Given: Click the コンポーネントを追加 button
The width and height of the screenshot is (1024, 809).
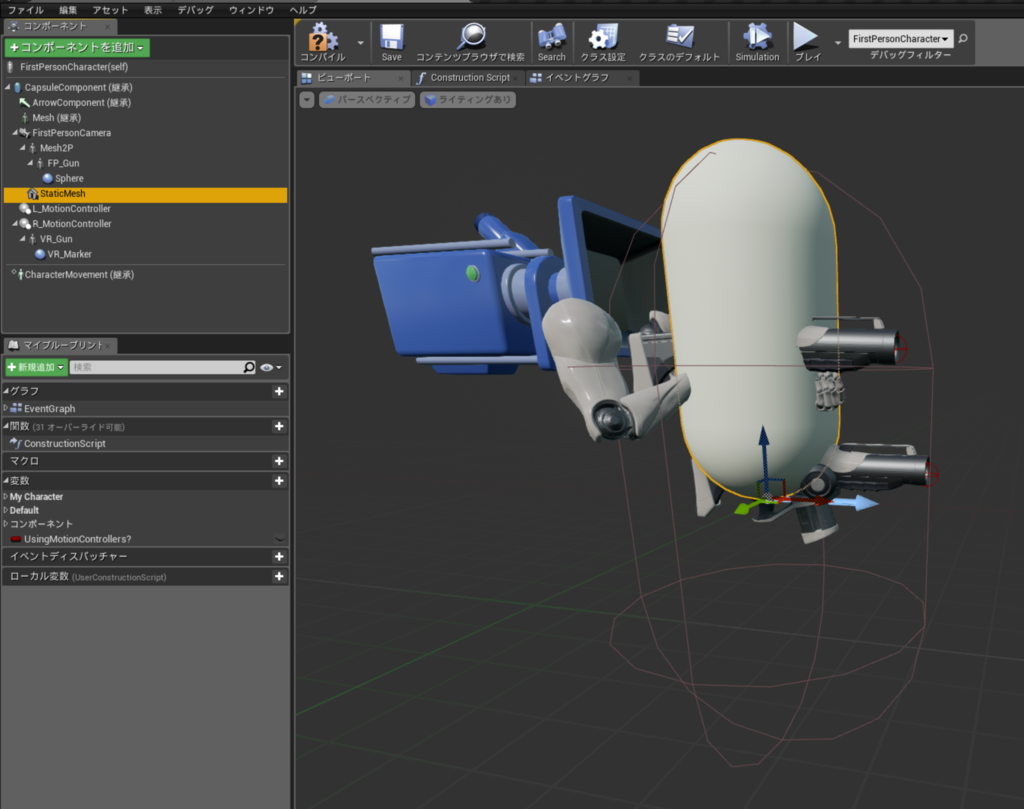Looking at the screenshot, I should 77,47.
